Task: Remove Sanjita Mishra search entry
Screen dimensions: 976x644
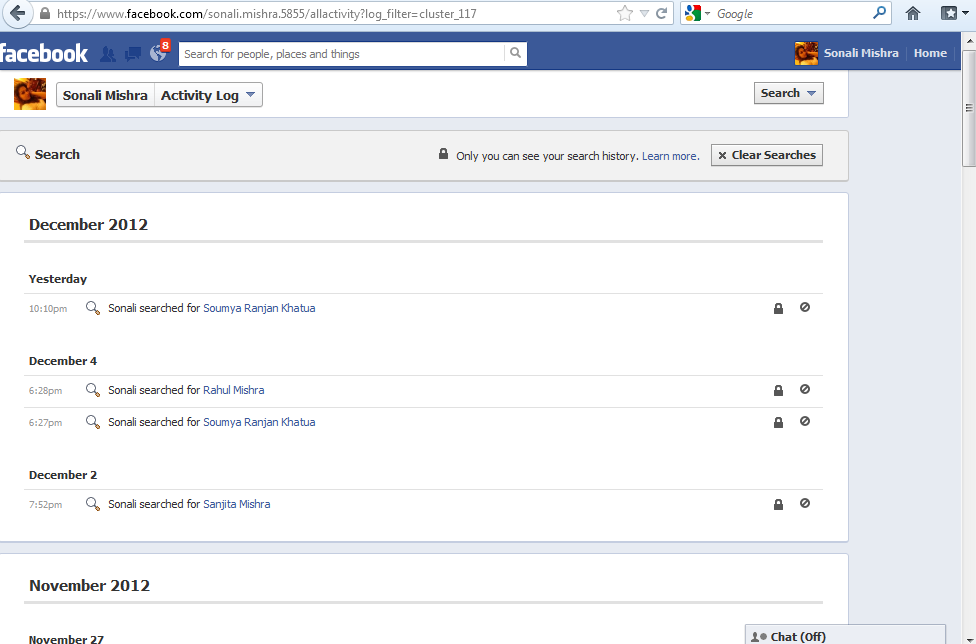Action: (x=805, y=503)
